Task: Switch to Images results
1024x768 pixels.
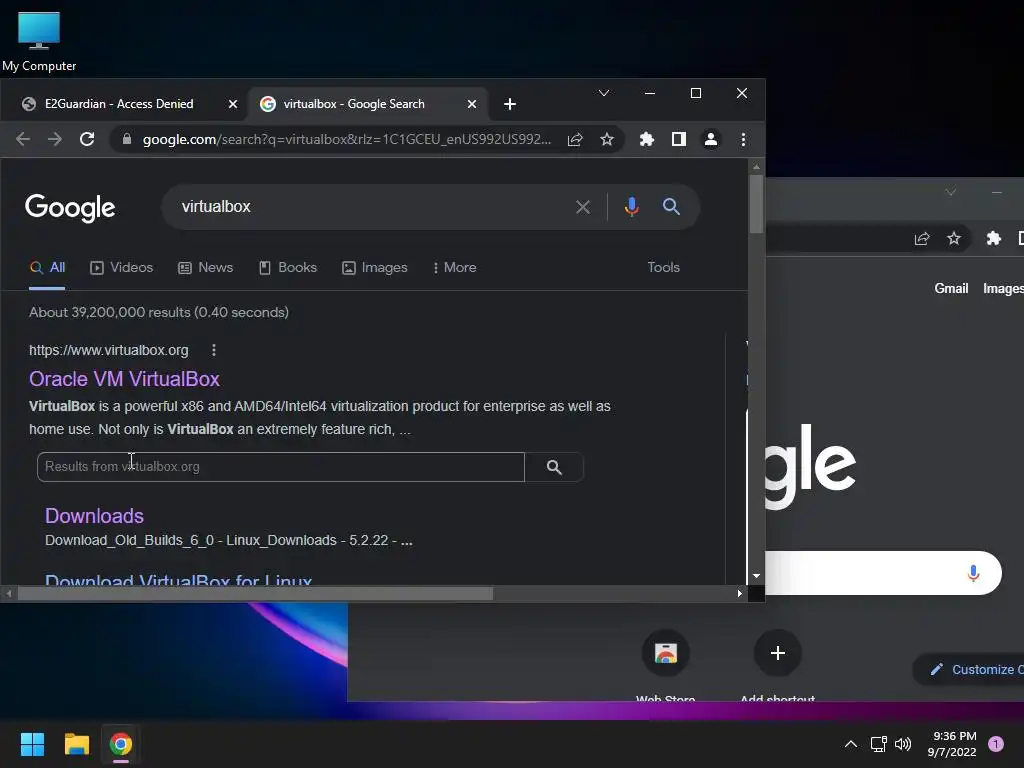Action: point(375,268)
